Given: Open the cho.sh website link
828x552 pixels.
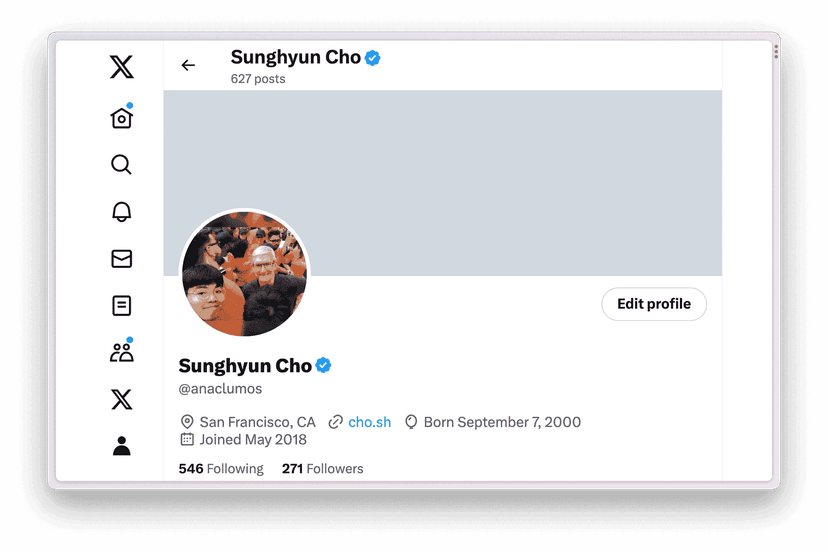Looking at the screenshot, I should pos(370,422).
